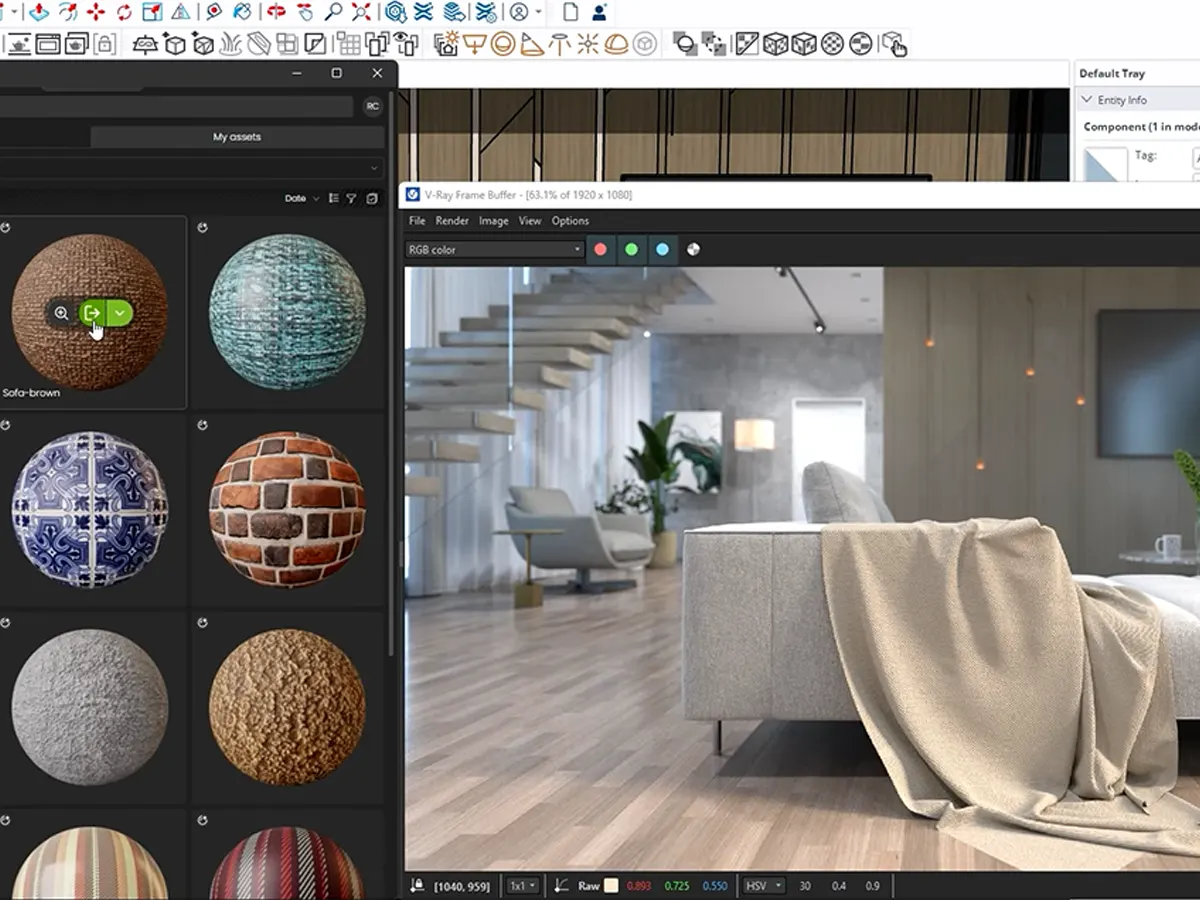This screenshot has width=1200, height=900.
Task: Click the magnifier preview icon on Sofa-brown
Action: tap(62, 313)
